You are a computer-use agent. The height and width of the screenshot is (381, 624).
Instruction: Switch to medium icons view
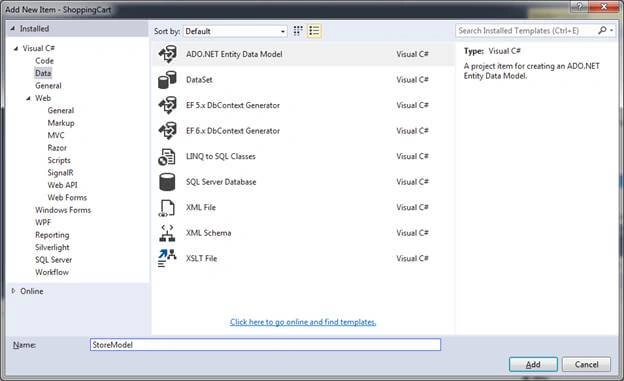click(x=298, y=31)
